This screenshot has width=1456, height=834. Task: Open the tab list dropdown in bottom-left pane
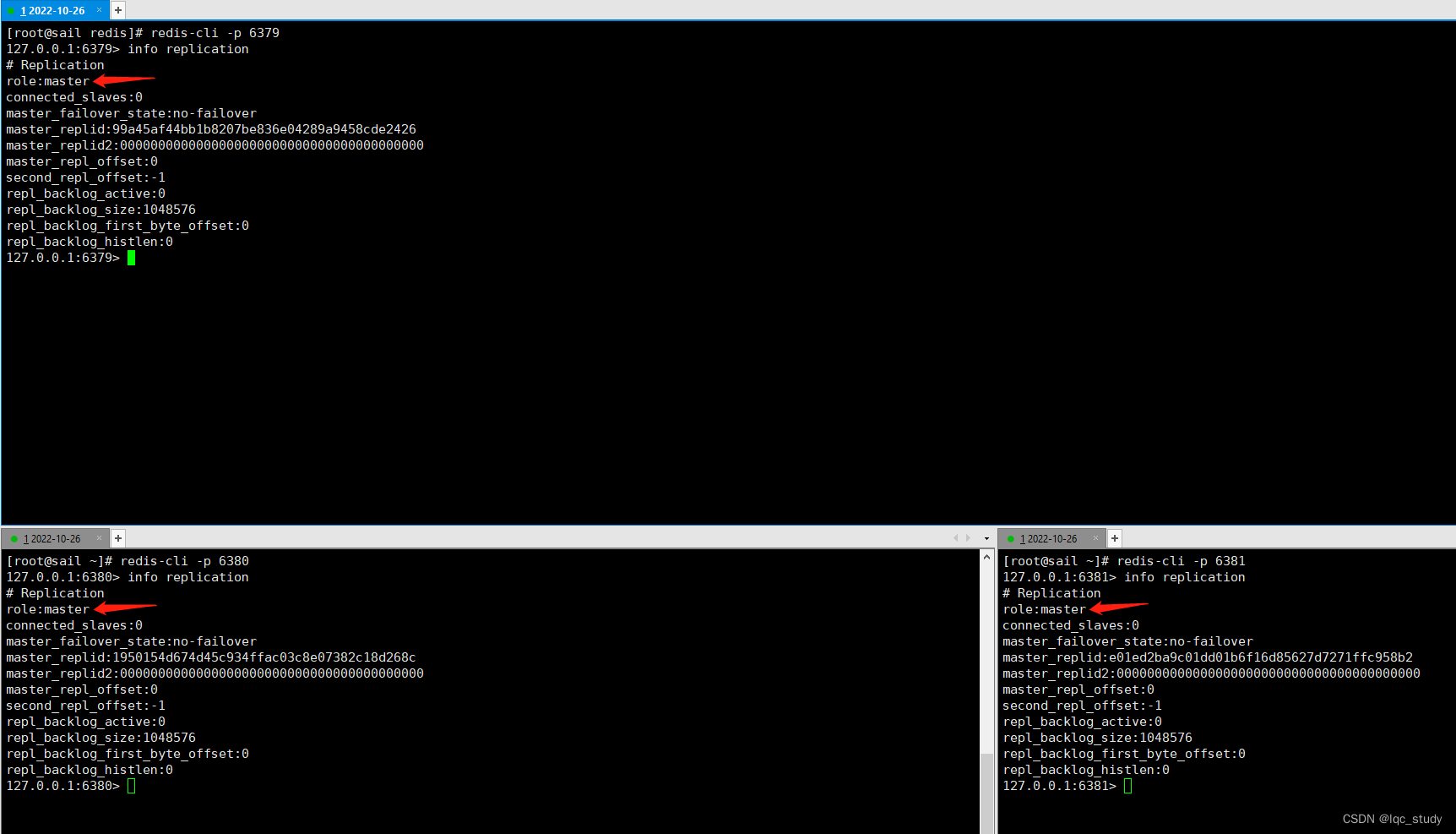click(986, 538)
